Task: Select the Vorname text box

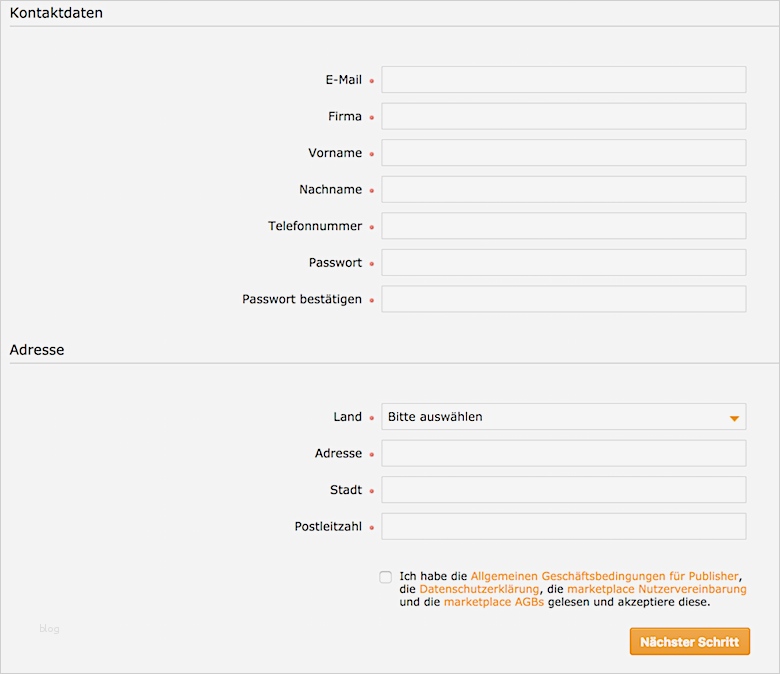Action: point(563,153)
